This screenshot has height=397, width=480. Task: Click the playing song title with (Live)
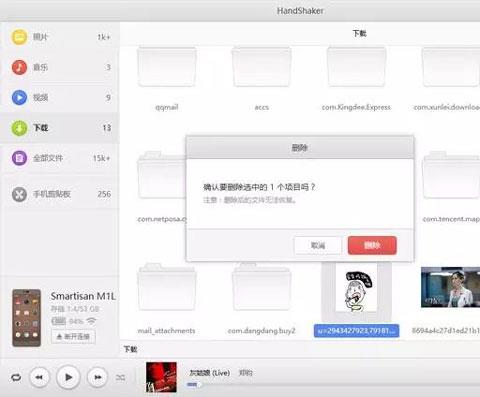coord(210,373)
